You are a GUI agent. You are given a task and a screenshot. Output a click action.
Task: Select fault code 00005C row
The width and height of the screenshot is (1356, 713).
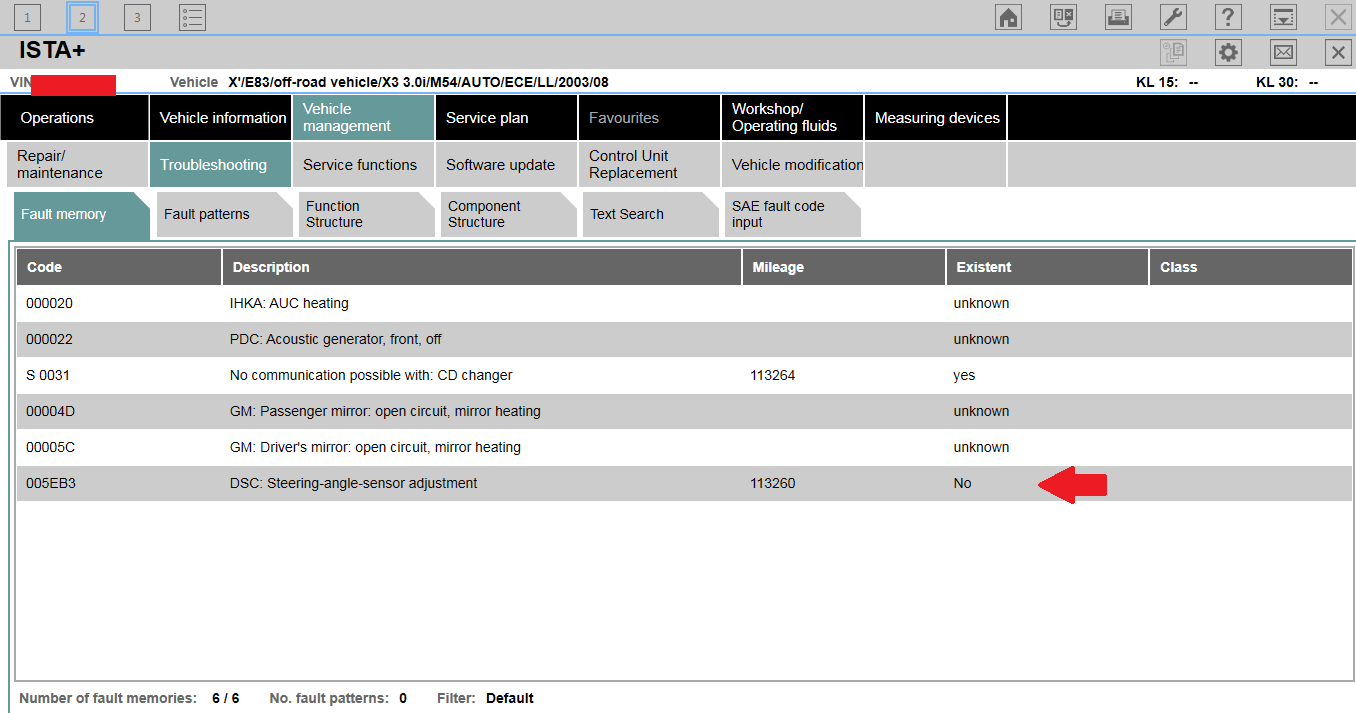pos(685,447)
